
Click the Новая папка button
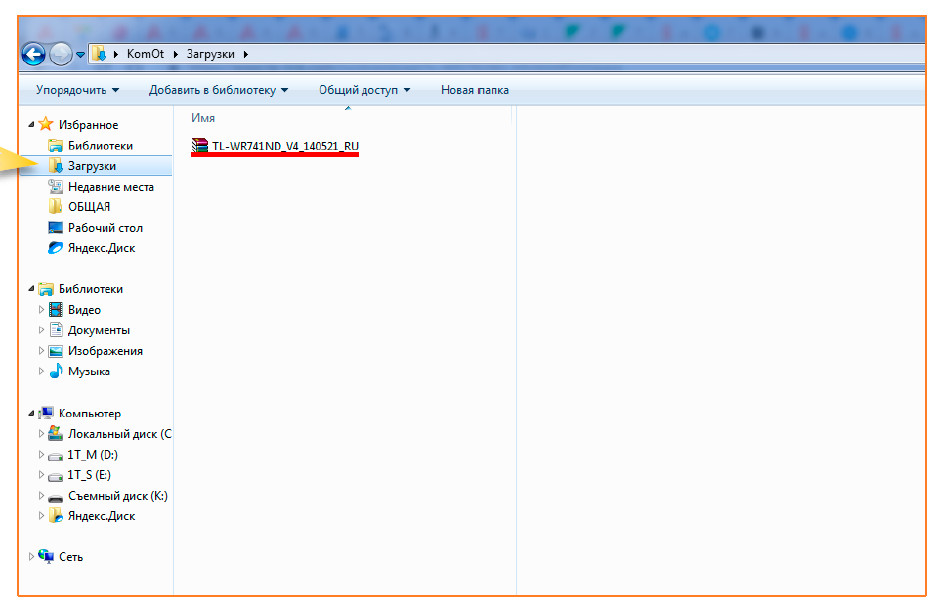point(474,90)
